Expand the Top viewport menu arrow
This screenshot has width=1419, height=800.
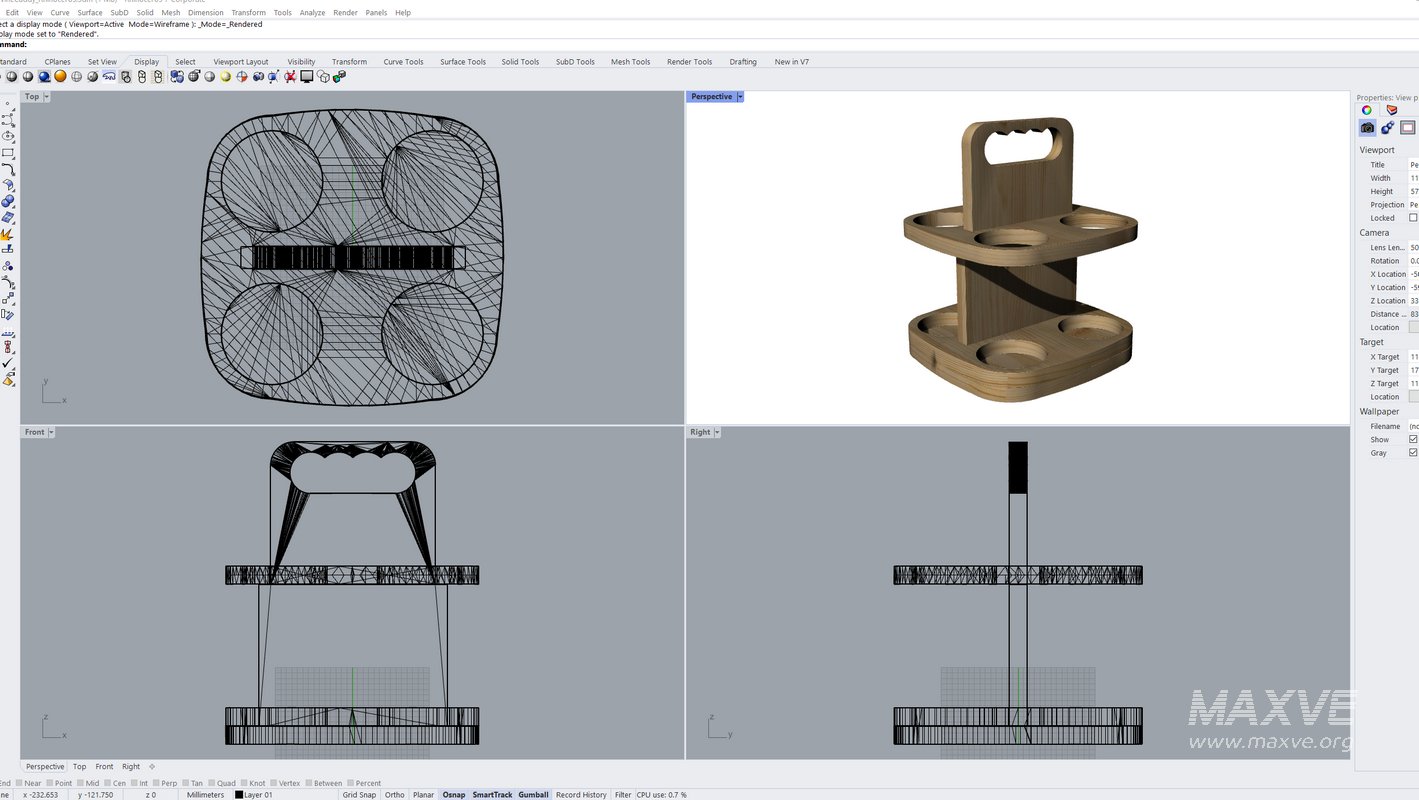[47, 97]
